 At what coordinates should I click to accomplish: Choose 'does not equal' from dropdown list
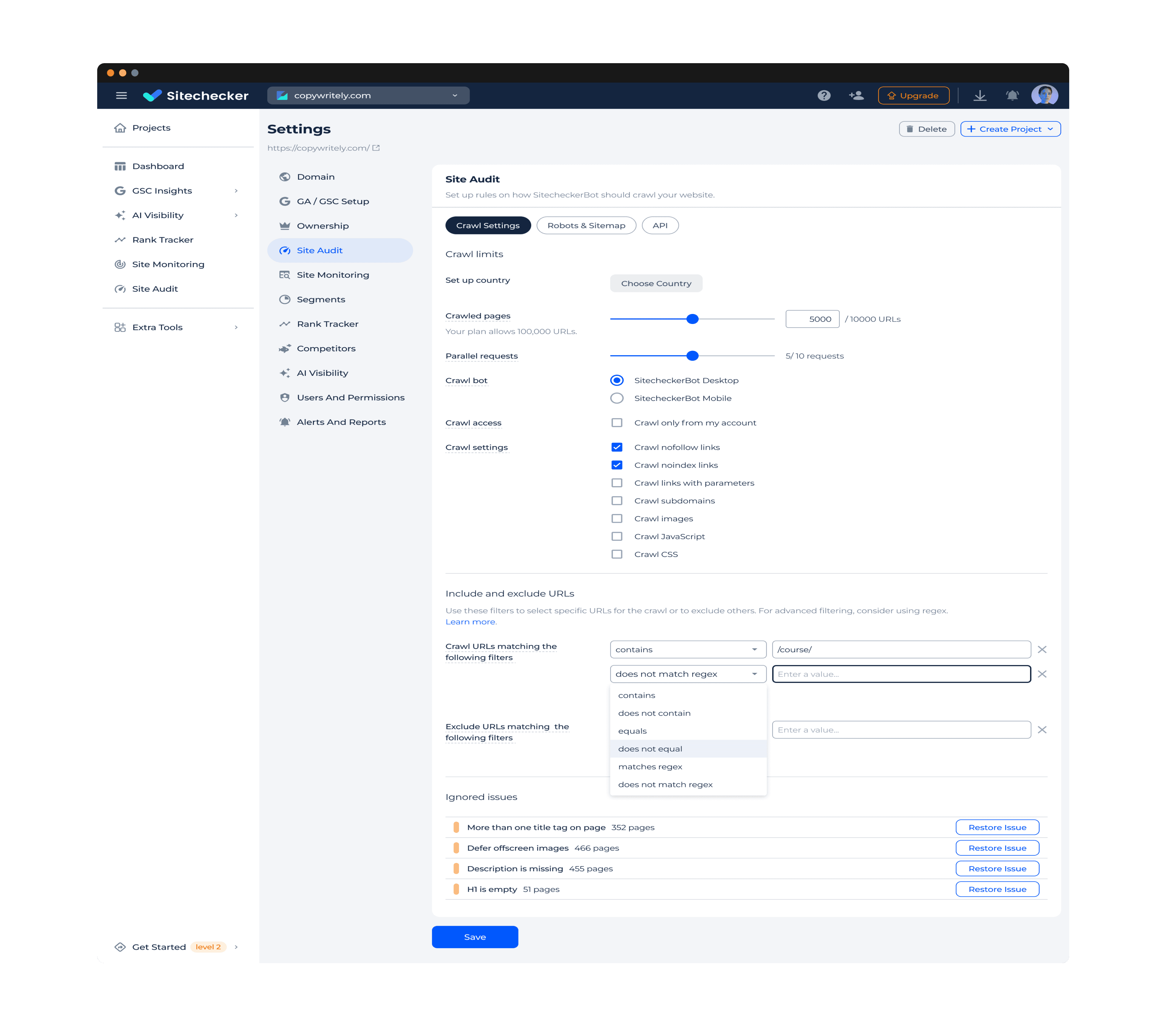tap(650, 749)
